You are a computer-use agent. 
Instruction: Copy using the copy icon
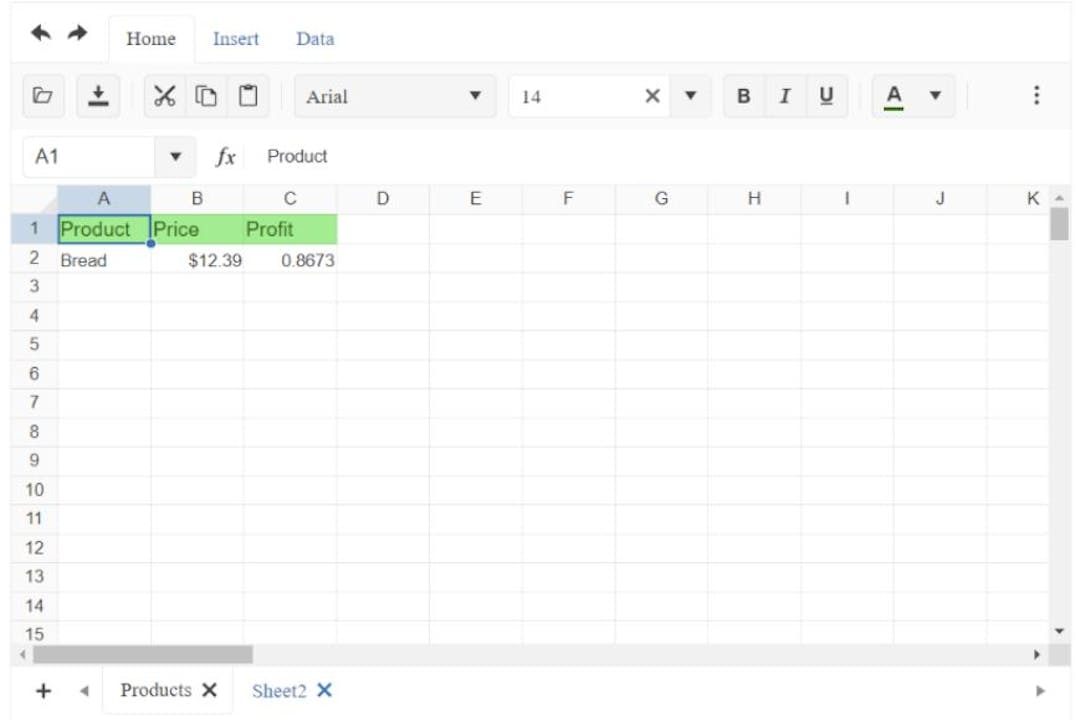[x=205, y=96]
